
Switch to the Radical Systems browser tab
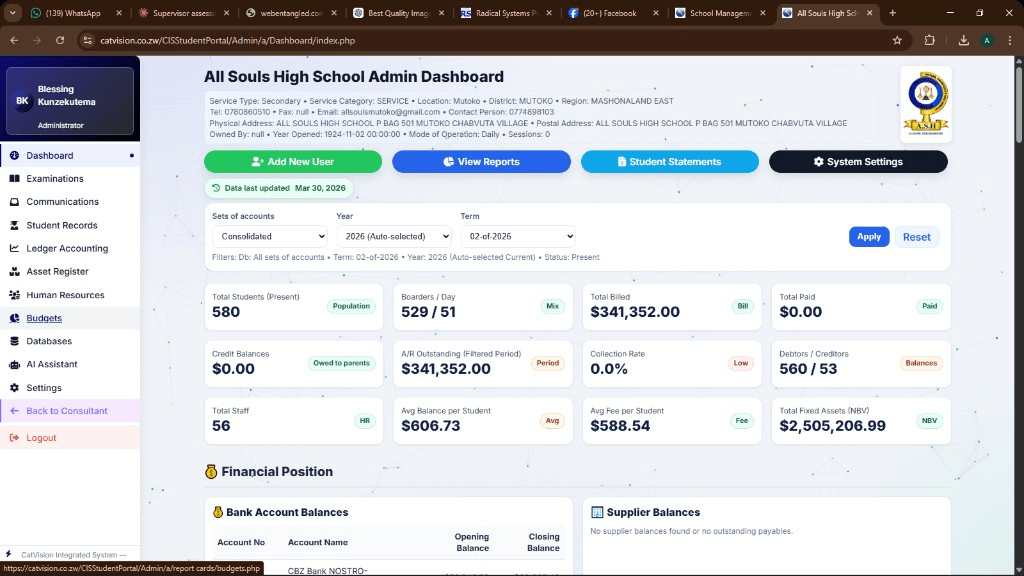506,13
